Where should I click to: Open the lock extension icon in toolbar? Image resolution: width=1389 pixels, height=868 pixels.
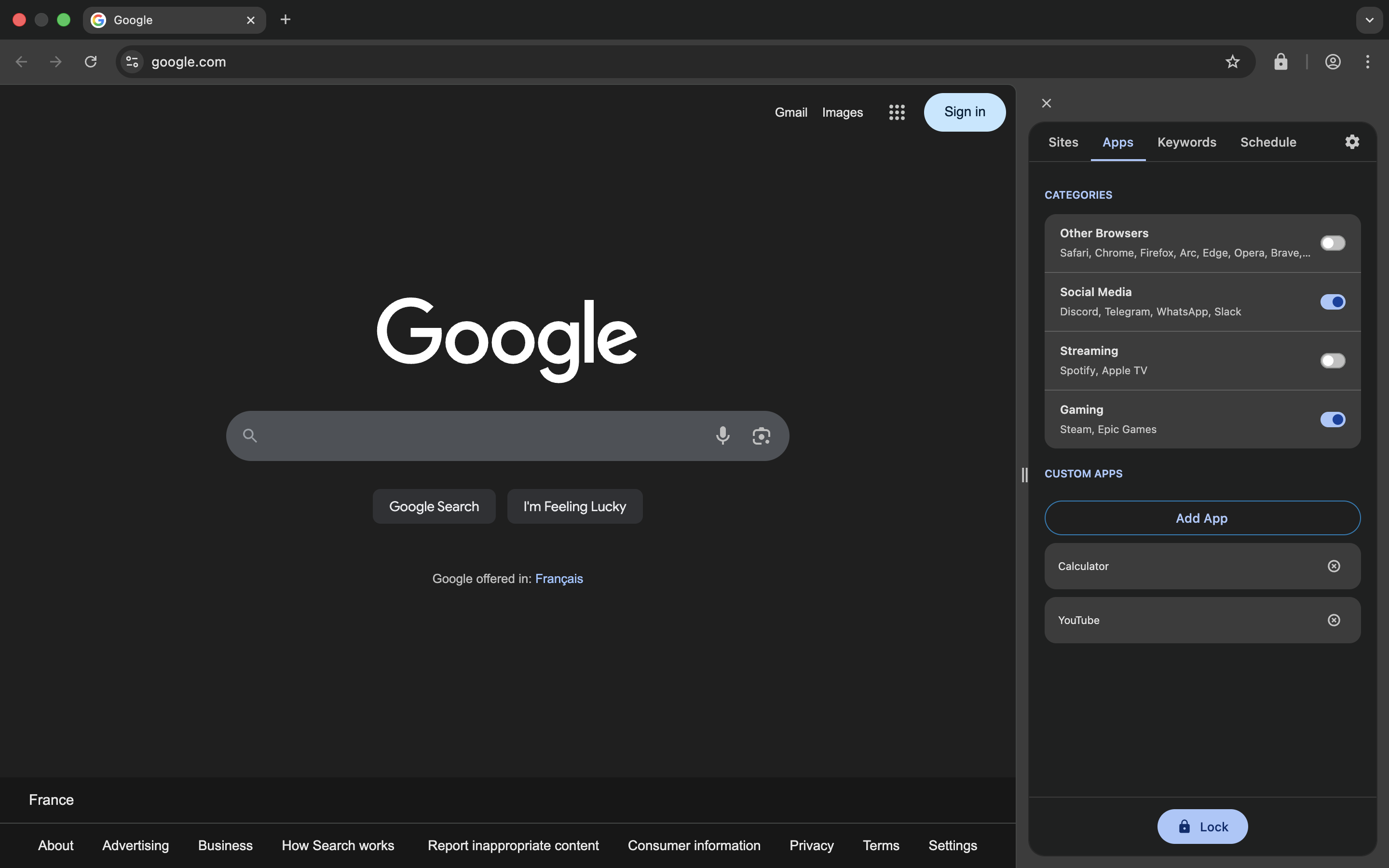pyautogui.click(x=1280, y=61)
